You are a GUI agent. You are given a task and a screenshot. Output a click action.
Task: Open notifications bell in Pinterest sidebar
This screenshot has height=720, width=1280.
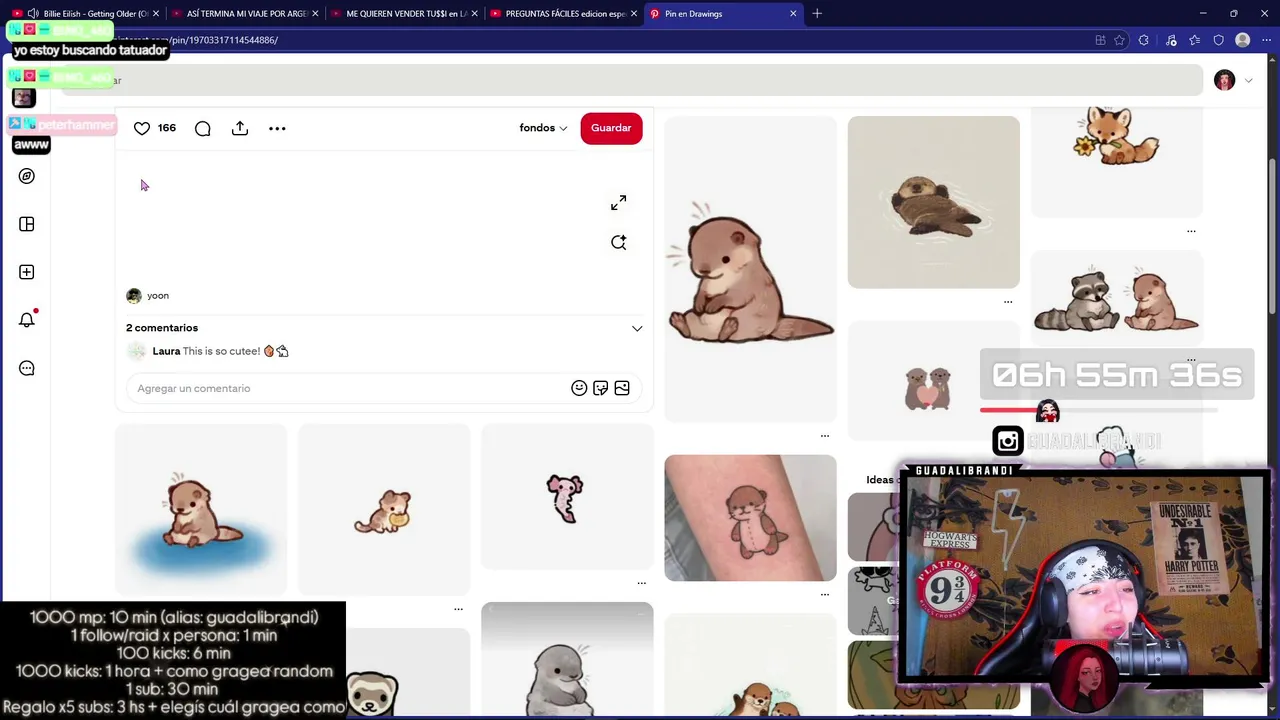[27, 320]
